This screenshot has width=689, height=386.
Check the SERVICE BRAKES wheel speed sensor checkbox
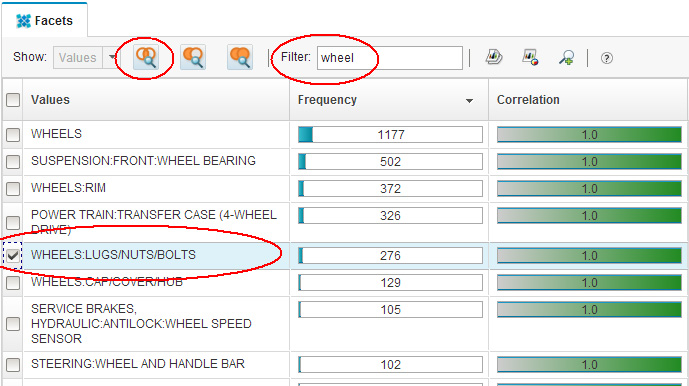[x=13, y=324]
